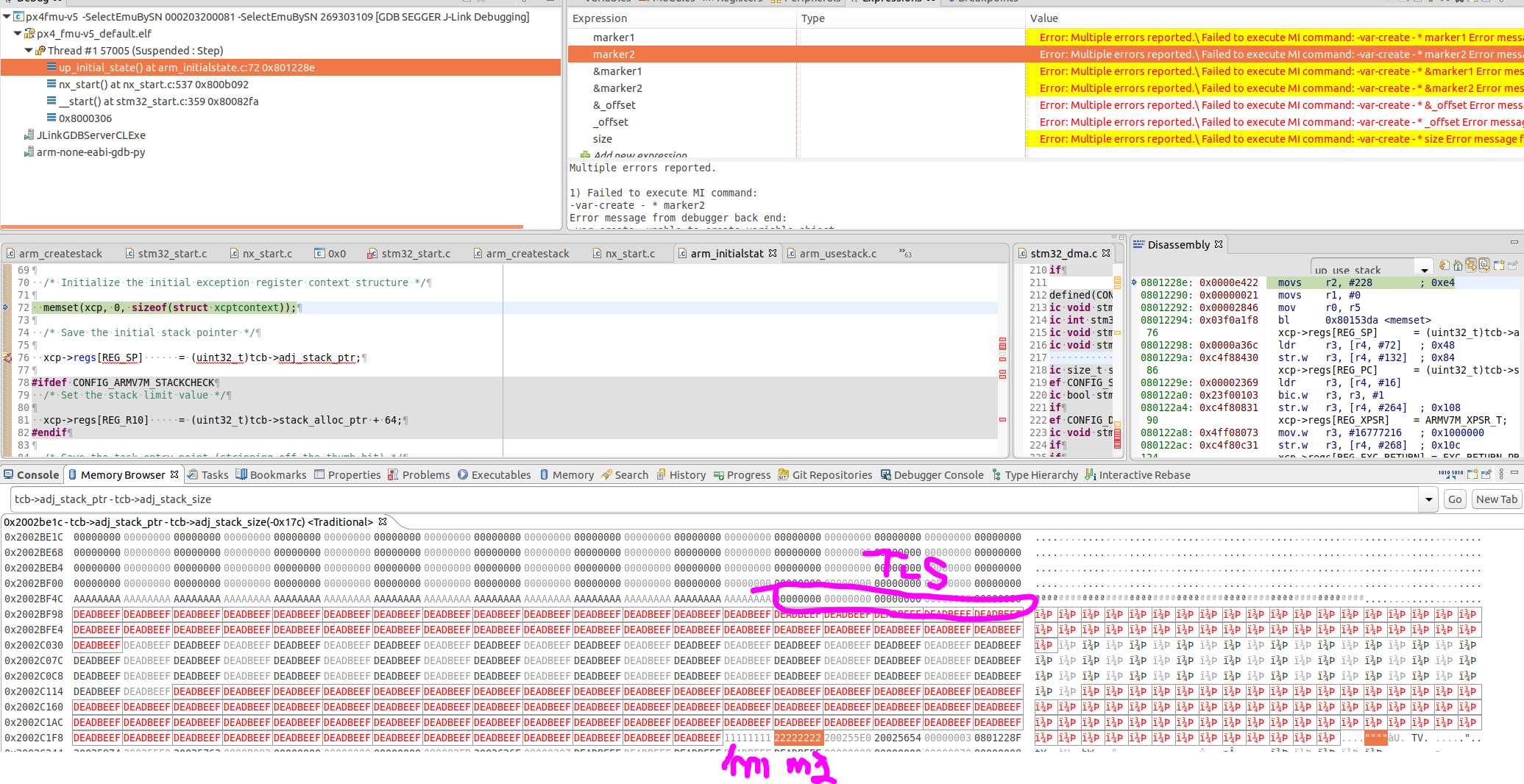This screenshot has height=784, width=1524.
Task: Select __start() at stm32_start.c:359 frame
Action: (x=159, y=101)
